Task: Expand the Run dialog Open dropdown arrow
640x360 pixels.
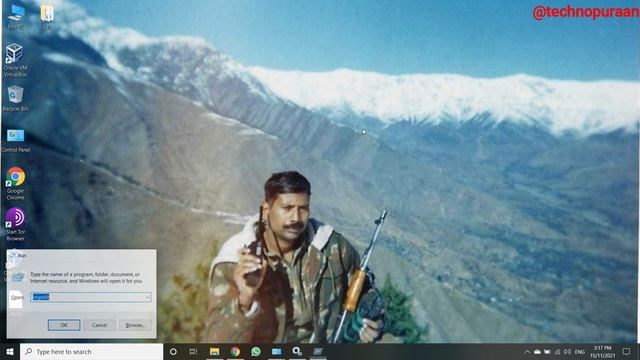Action: [147, 297]
